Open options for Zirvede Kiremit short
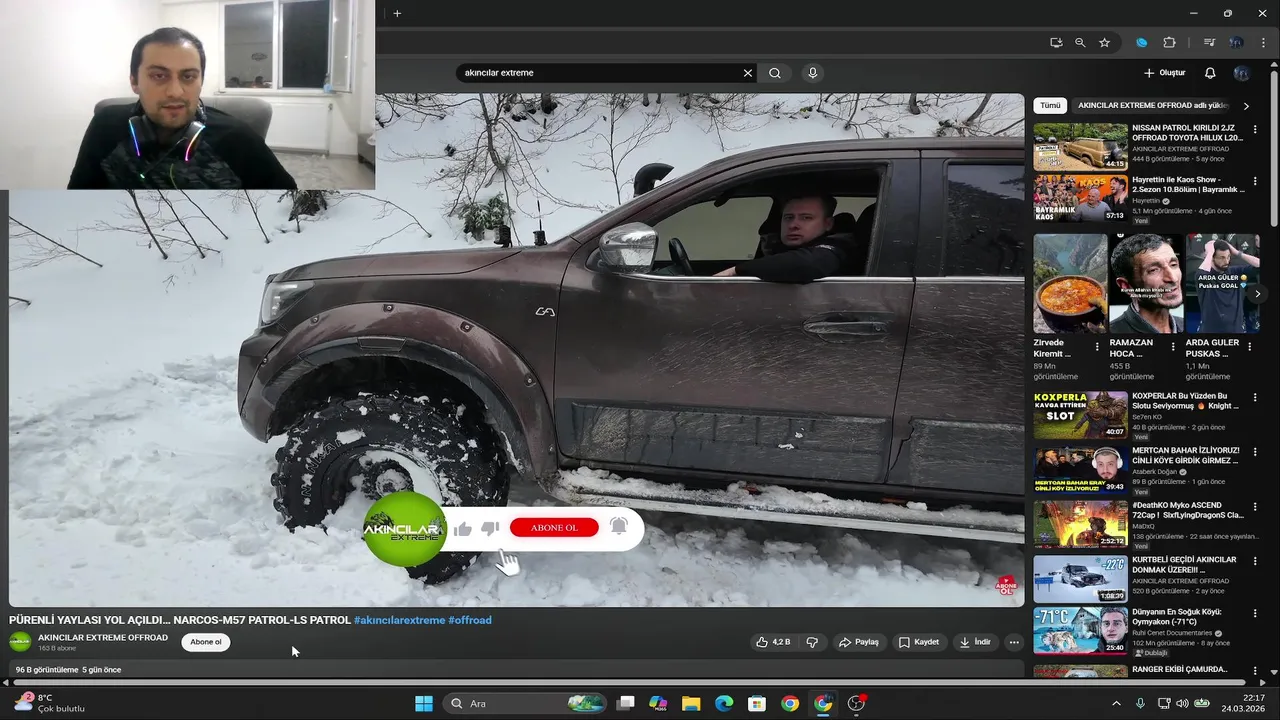1280x720 pixels. (1097, 347)
